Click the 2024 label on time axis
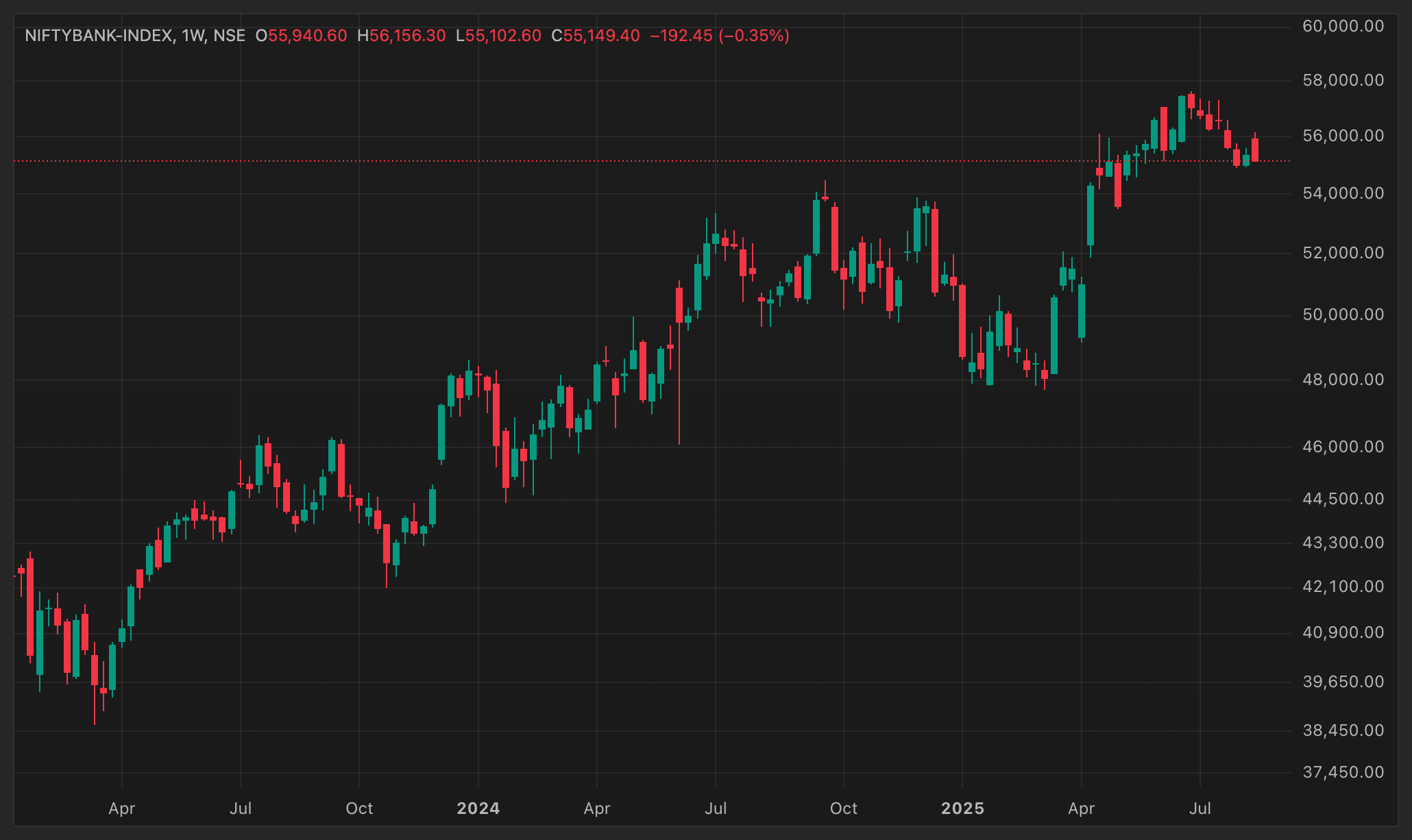 478,808
